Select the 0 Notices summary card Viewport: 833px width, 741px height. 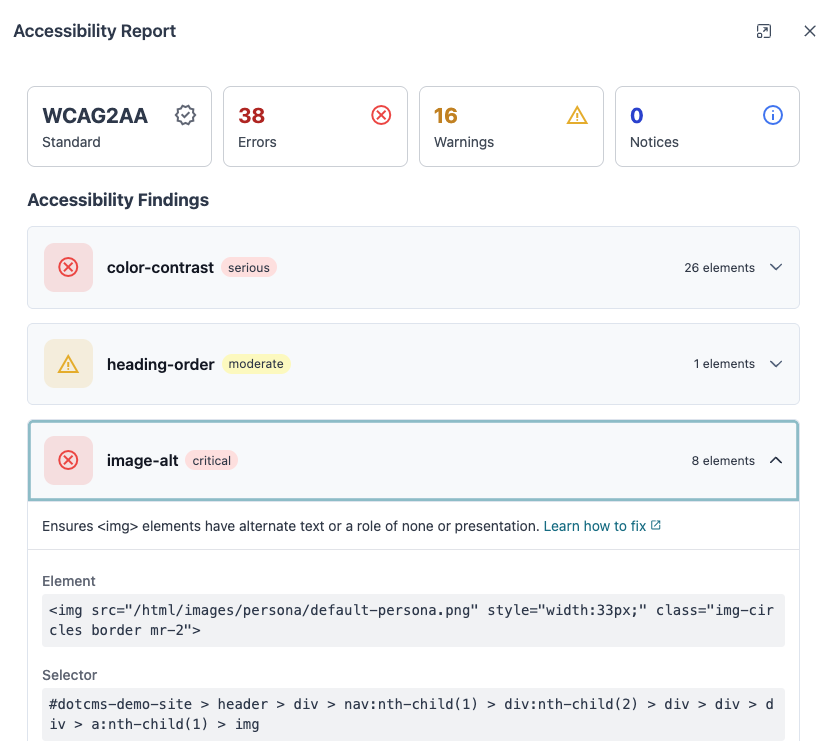pyautogui.click(x=707, y=126)
